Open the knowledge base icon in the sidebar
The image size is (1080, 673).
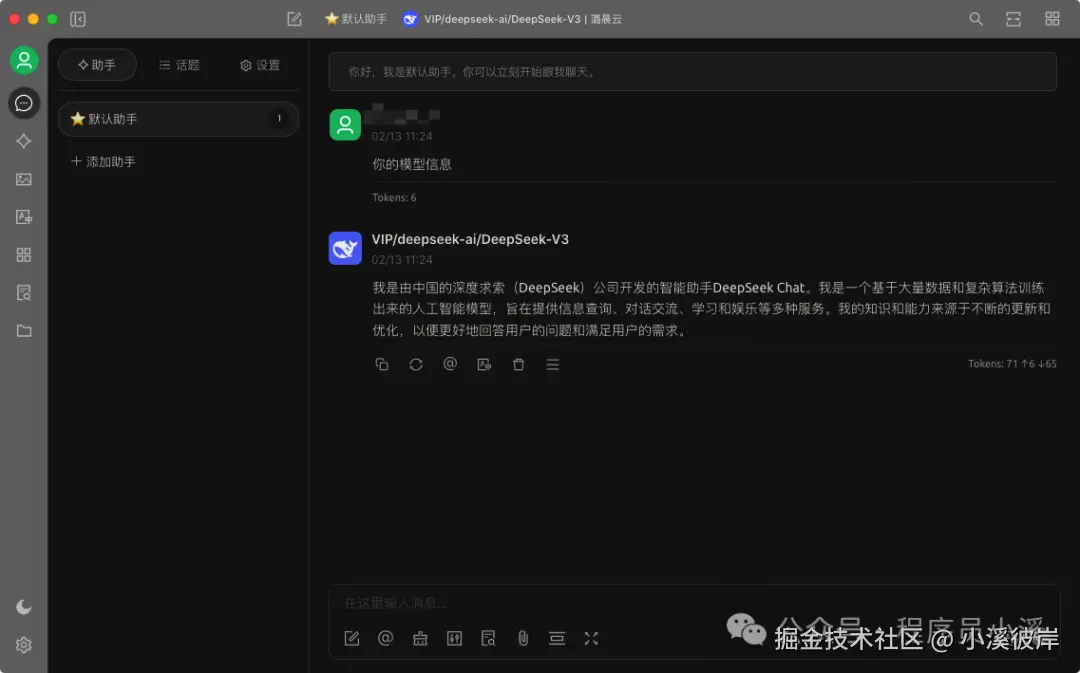click(x=24, y=293)
